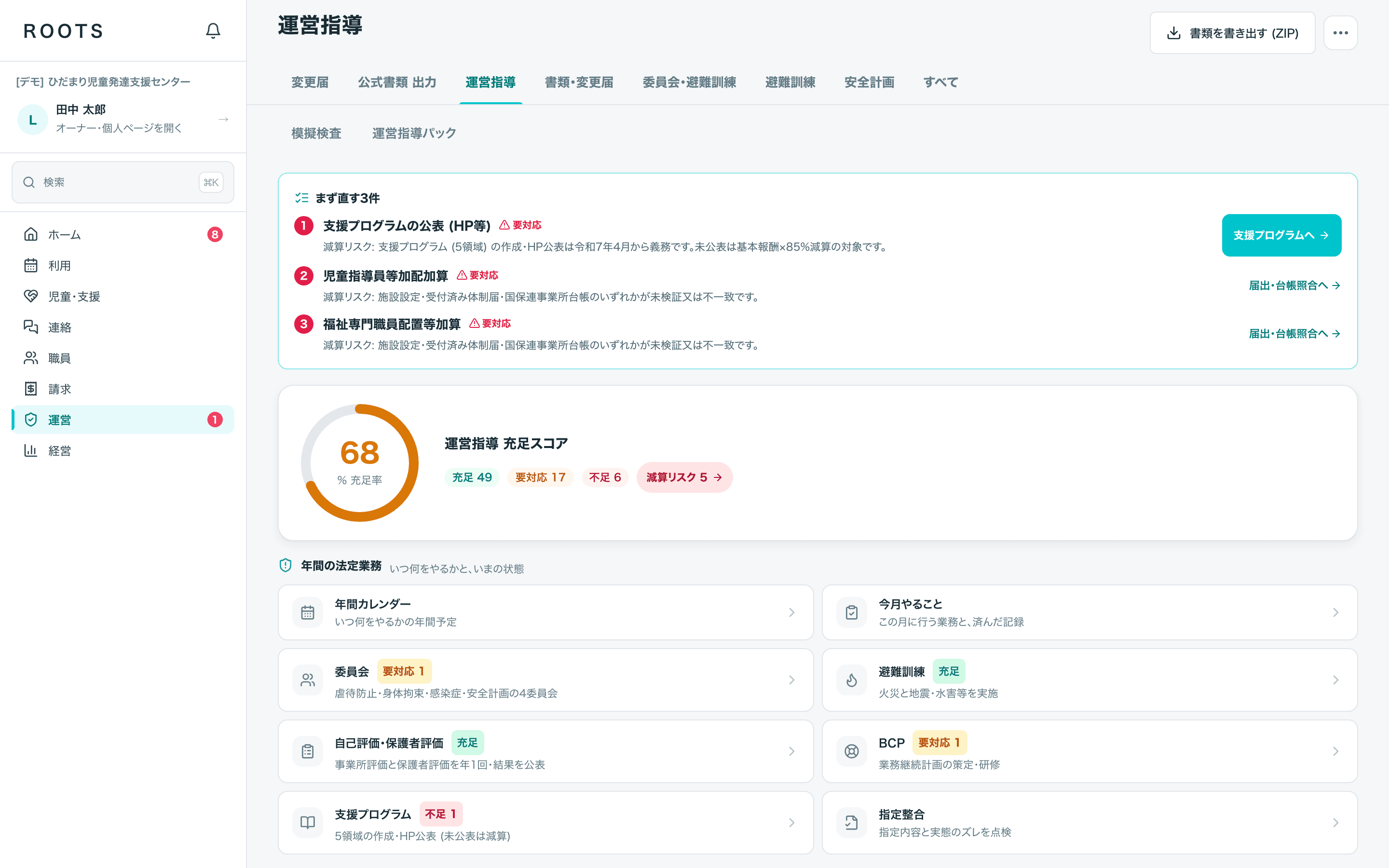
Task: Click the ⌘K shortcut badge
Action: coord(211,182)
